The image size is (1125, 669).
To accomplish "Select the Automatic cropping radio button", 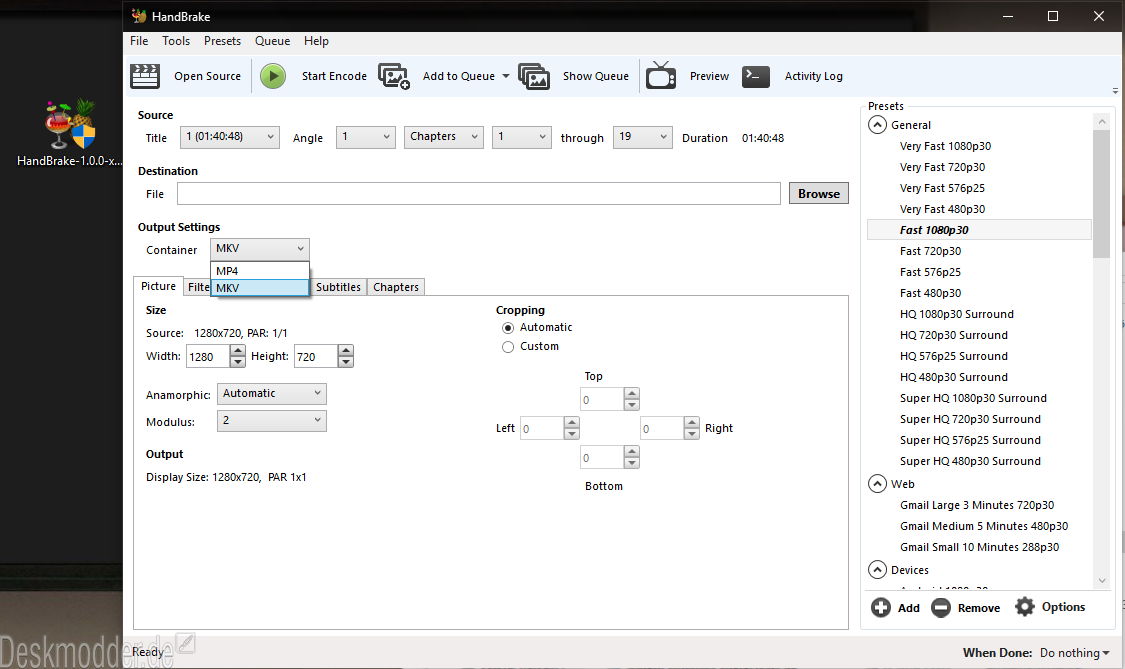I will pyautogui.click(x=508, y=328).
